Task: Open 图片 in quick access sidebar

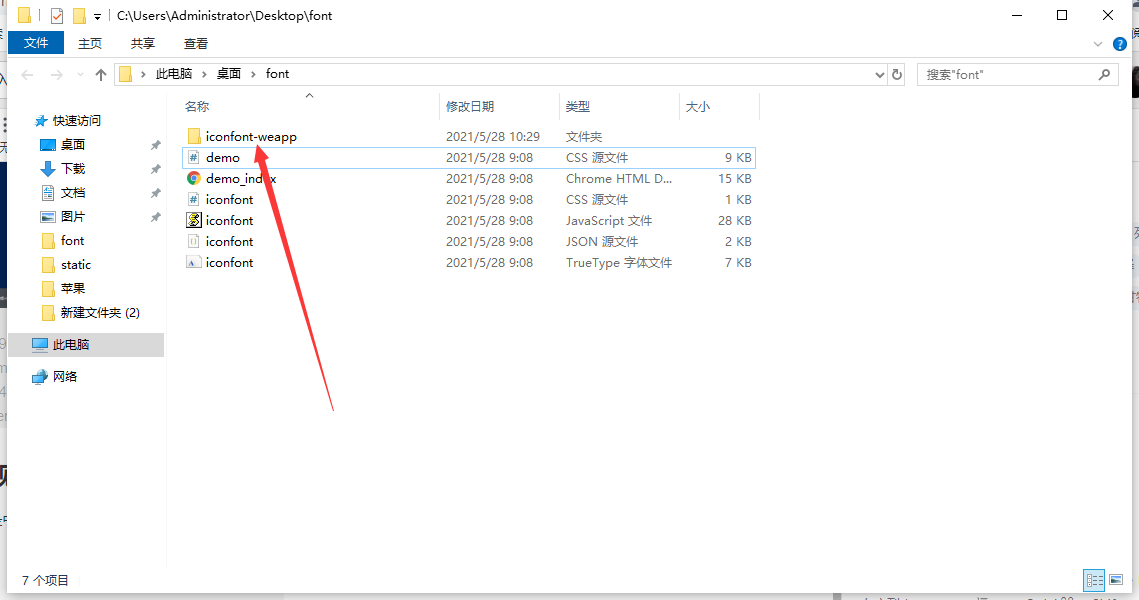Action: (73, 216)
